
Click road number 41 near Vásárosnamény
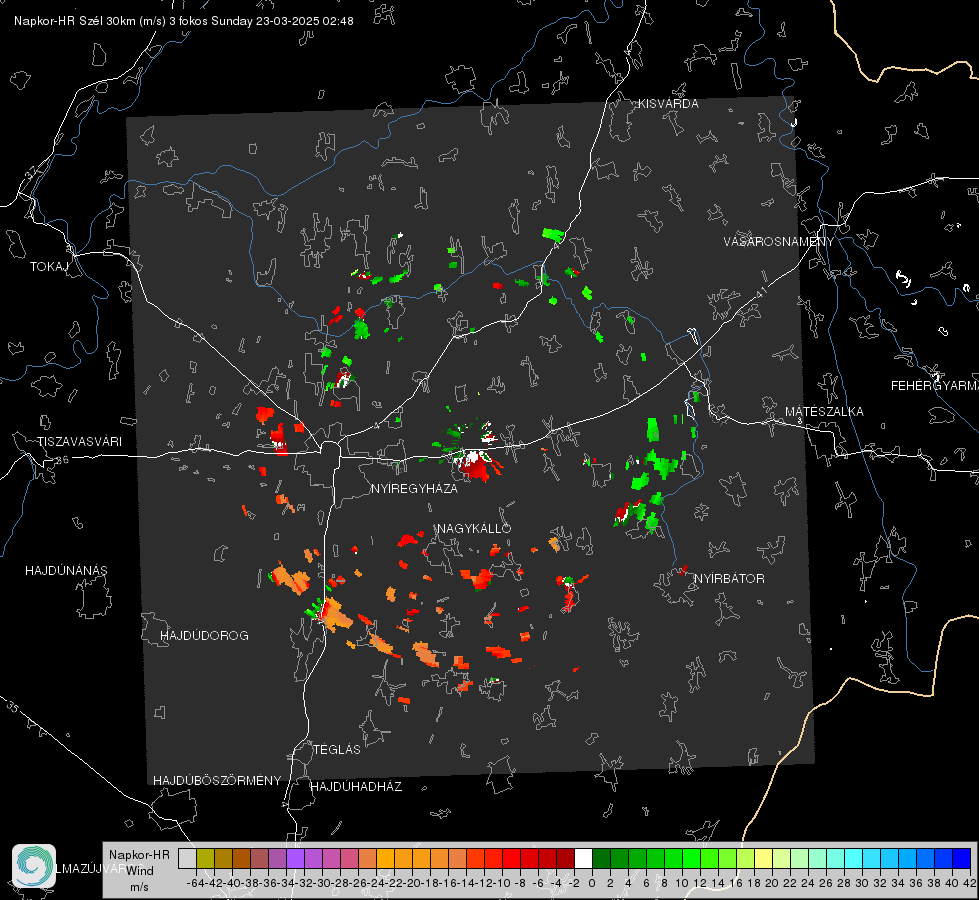(x=760, y=292)
